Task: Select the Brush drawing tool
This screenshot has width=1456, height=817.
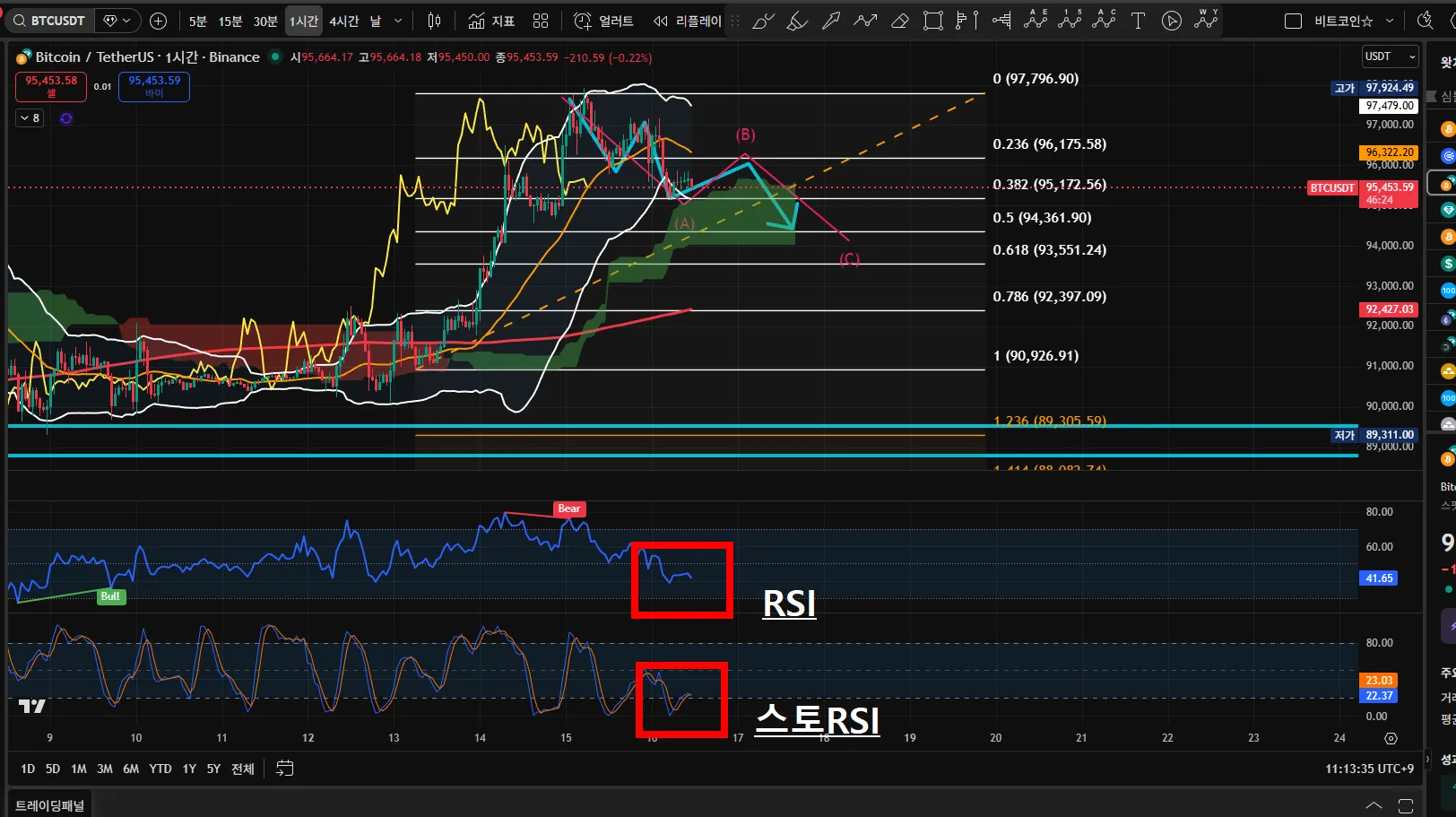Action: click(x=763, y=21)
